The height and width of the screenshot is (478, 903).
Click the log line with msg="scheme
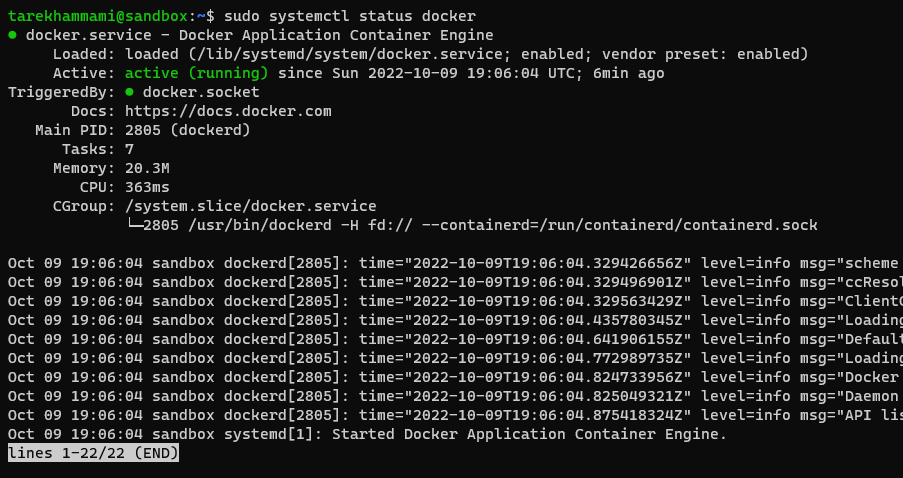[x=456, y=263]
